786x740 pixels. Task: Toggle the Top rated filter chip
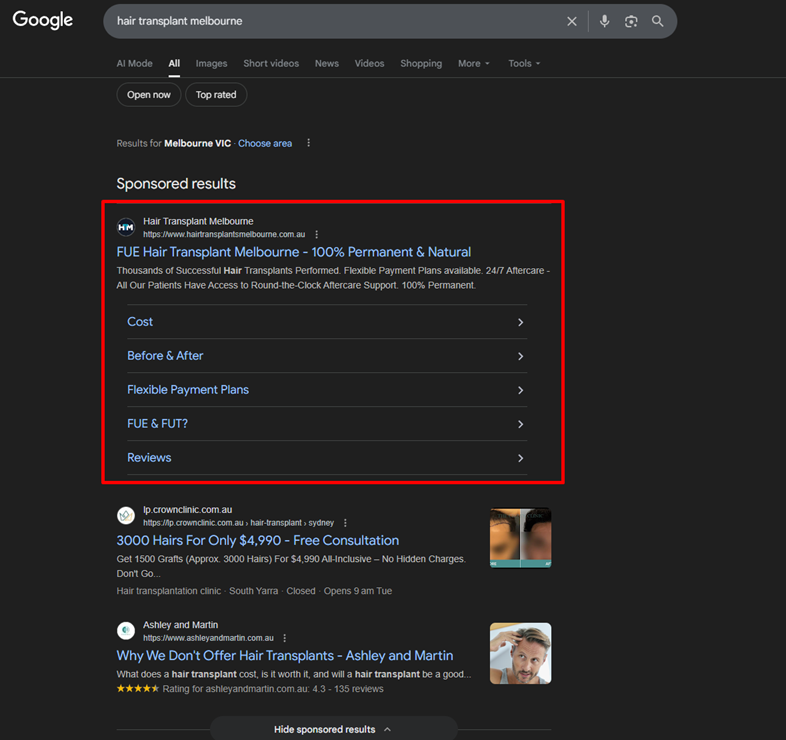point(216,95)
